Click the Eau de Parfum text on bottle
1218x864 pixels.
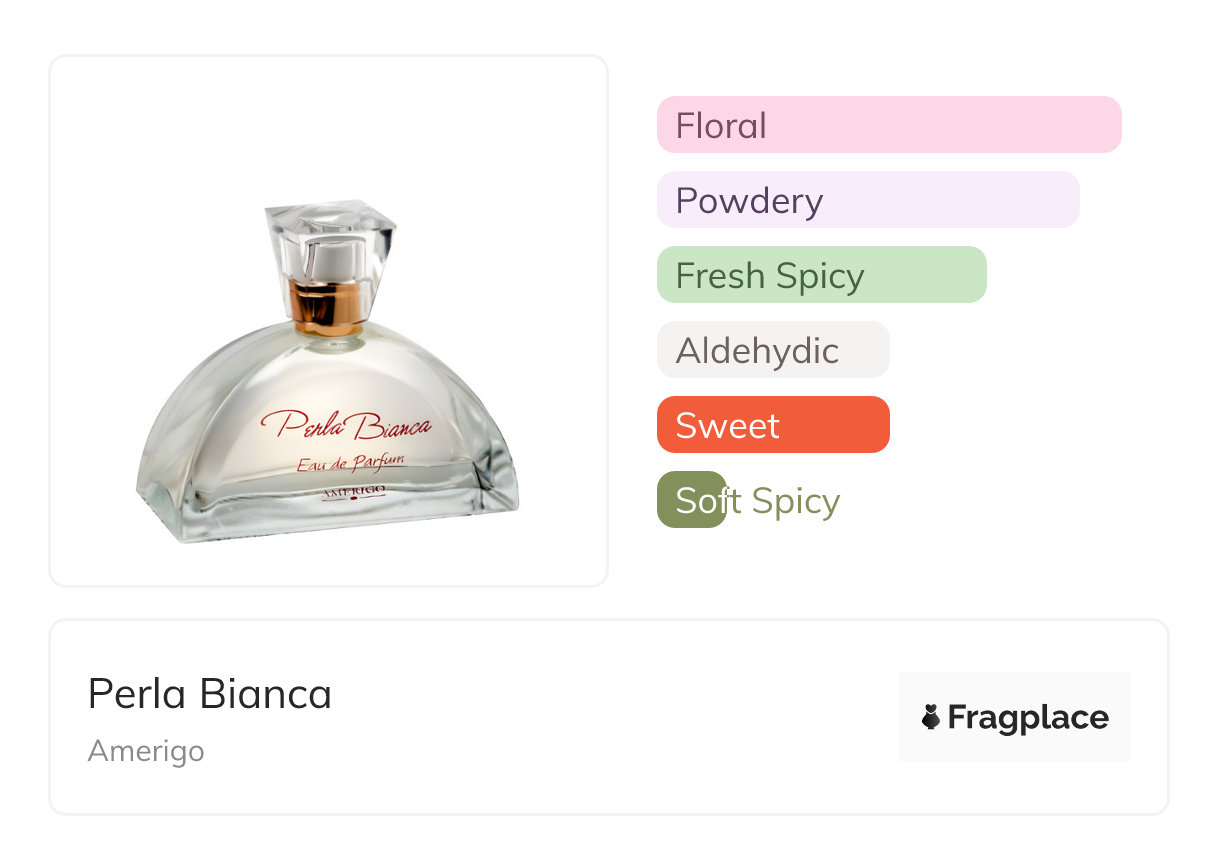357,463
